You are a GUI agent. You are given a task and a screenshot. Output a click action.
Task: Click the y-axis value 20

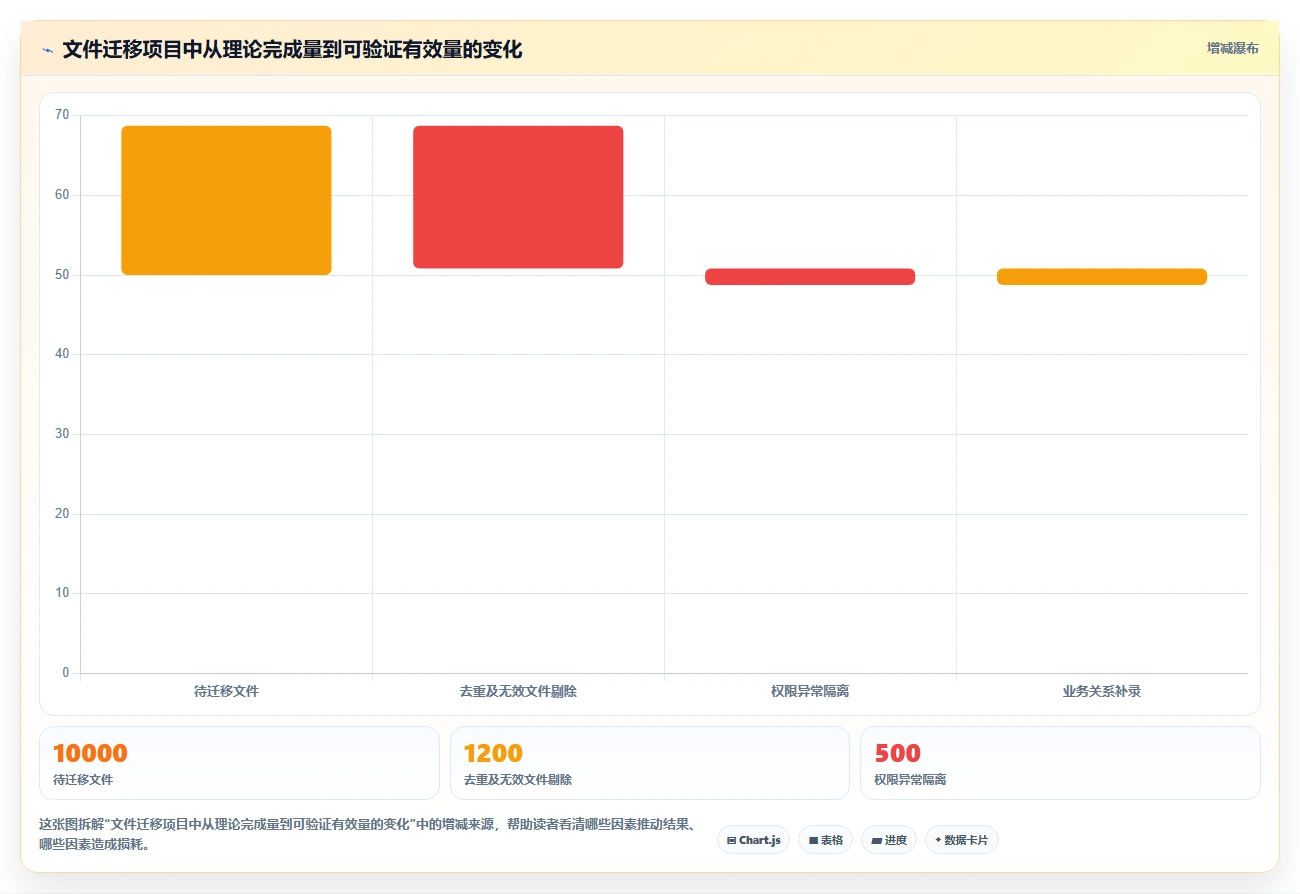click(62, 514)
